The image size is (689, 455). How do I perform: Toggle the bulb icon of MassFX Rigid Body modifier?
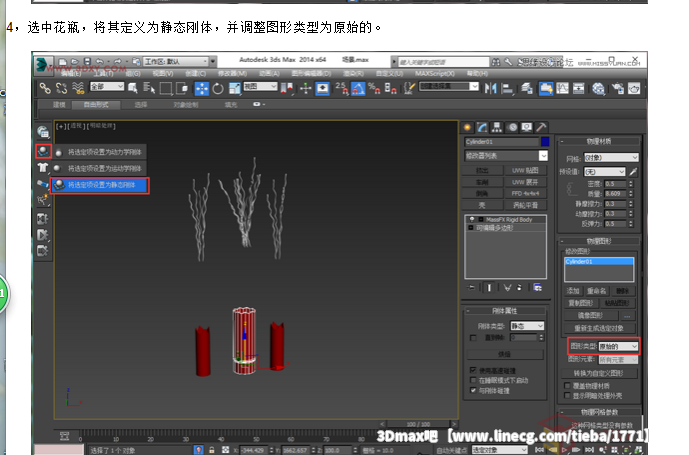coord(472,219)
